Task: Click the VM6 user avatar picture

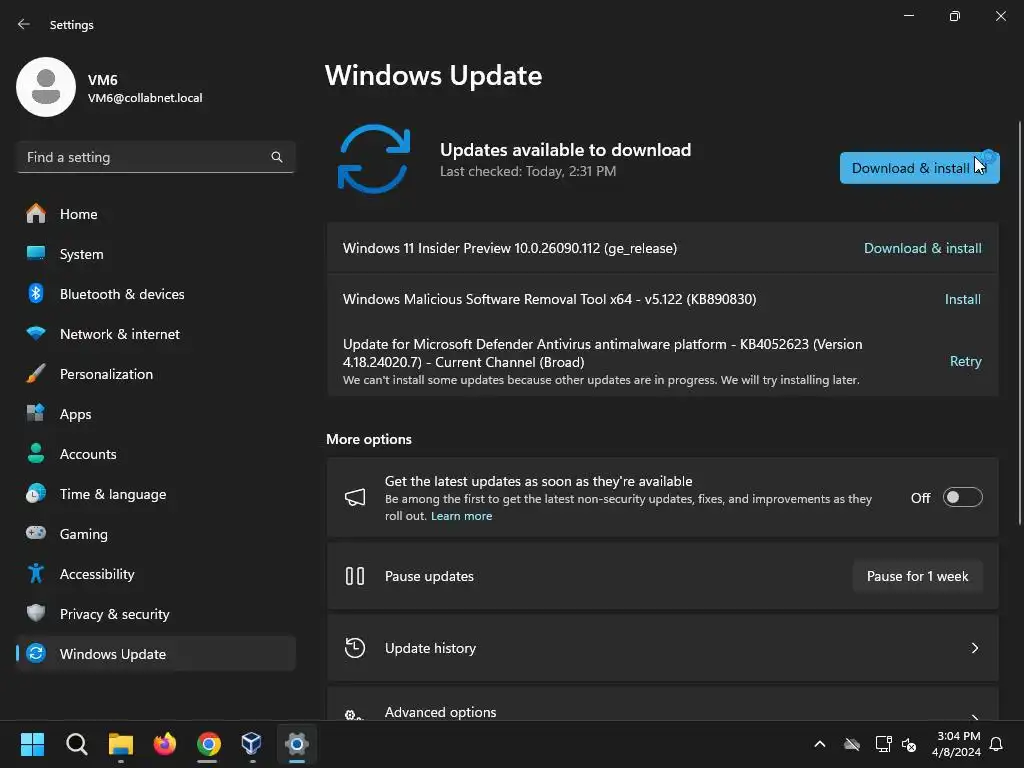Action: click(46, 87)
